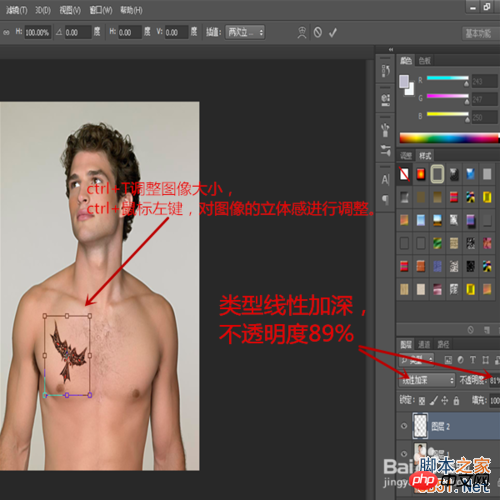Image resolution: width=500 pixels, height=500 pixels.
Task: Pick a color from the spectrum ramp
Action: click(x=449, y=138)
